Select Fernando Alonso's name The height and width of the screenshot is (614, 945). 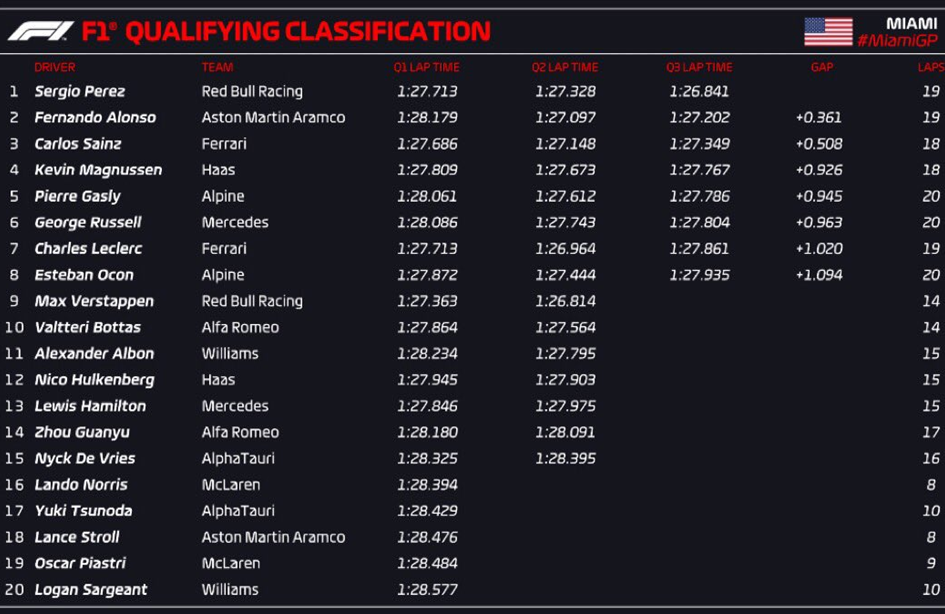pos(95,117)
